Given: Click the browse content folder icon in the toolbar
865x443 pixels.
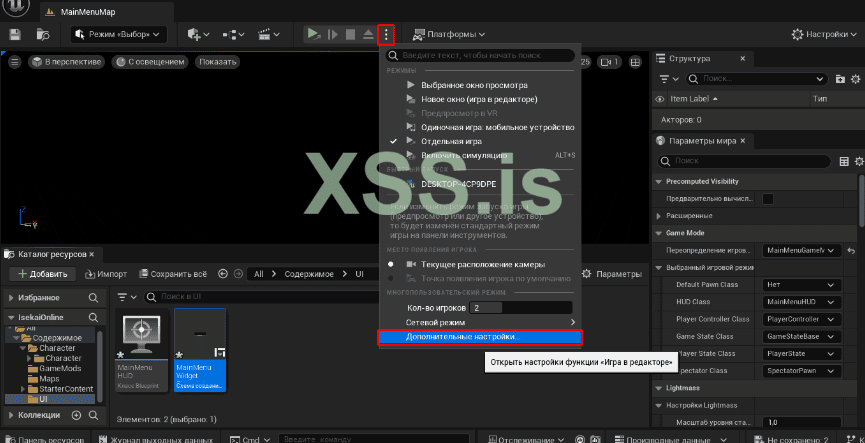Looking at the screenshot, I should pos(43,34).
